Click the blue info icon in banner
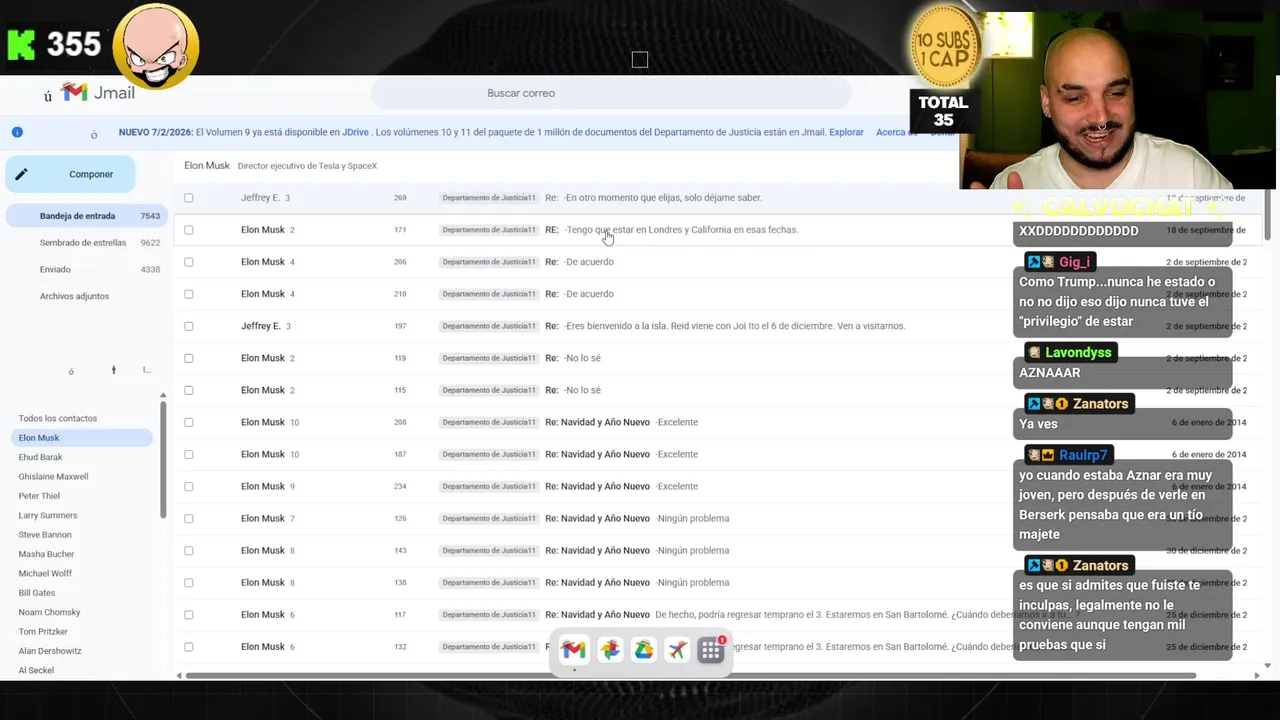1280x720 pixels. [17, 132]
